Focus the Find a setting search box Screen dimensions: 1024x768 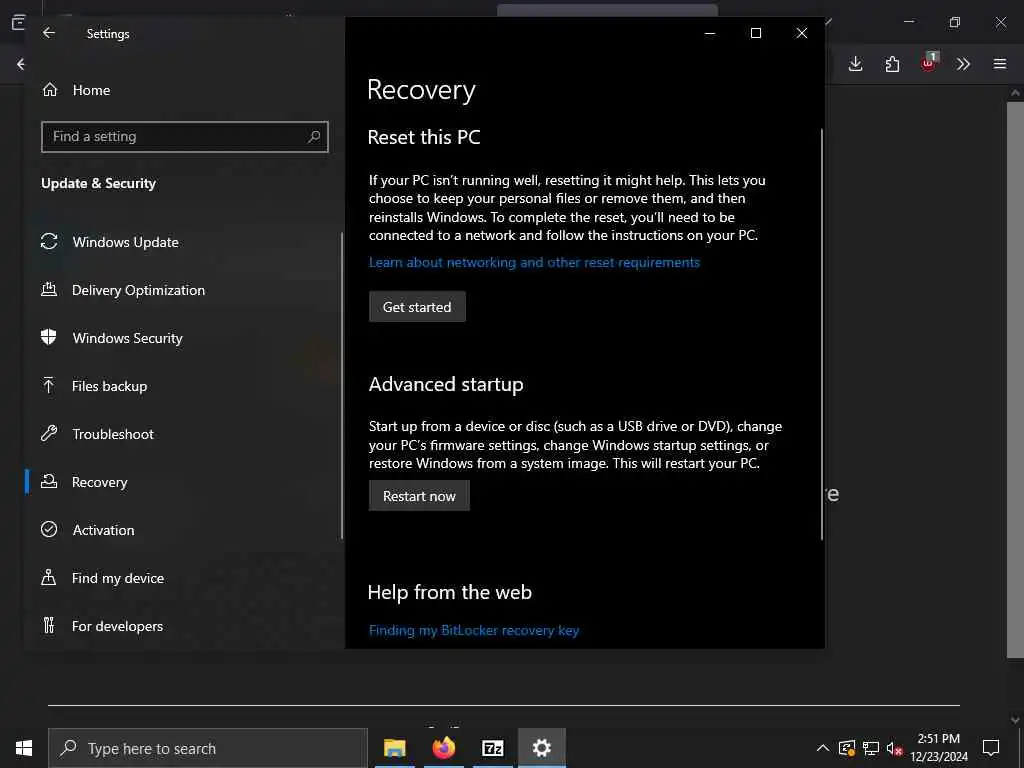pyautogui.click(x=185, y=136)
